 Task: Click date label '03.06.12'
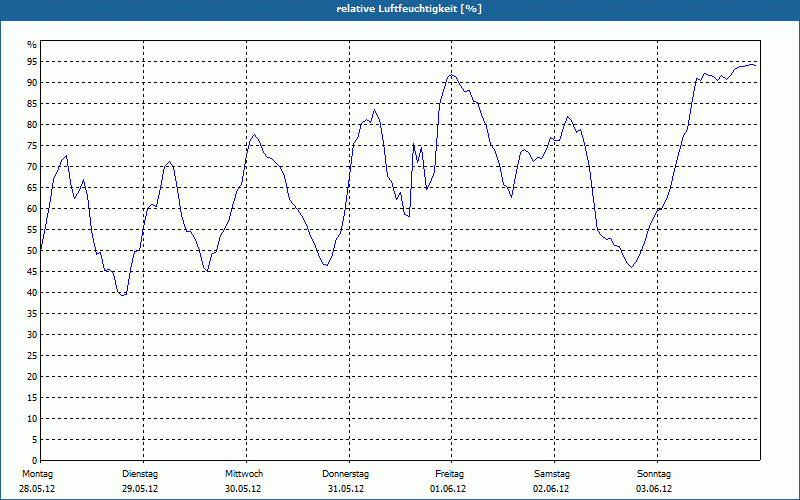coord(654,489)
